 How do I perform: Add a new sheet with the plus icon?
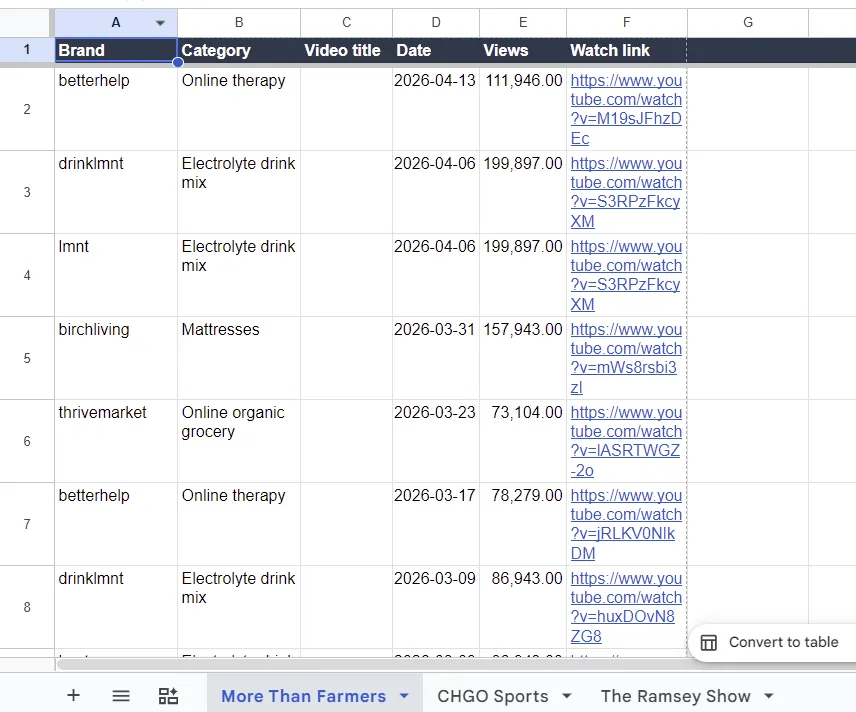pyautogui.click(x=73, y=695)
